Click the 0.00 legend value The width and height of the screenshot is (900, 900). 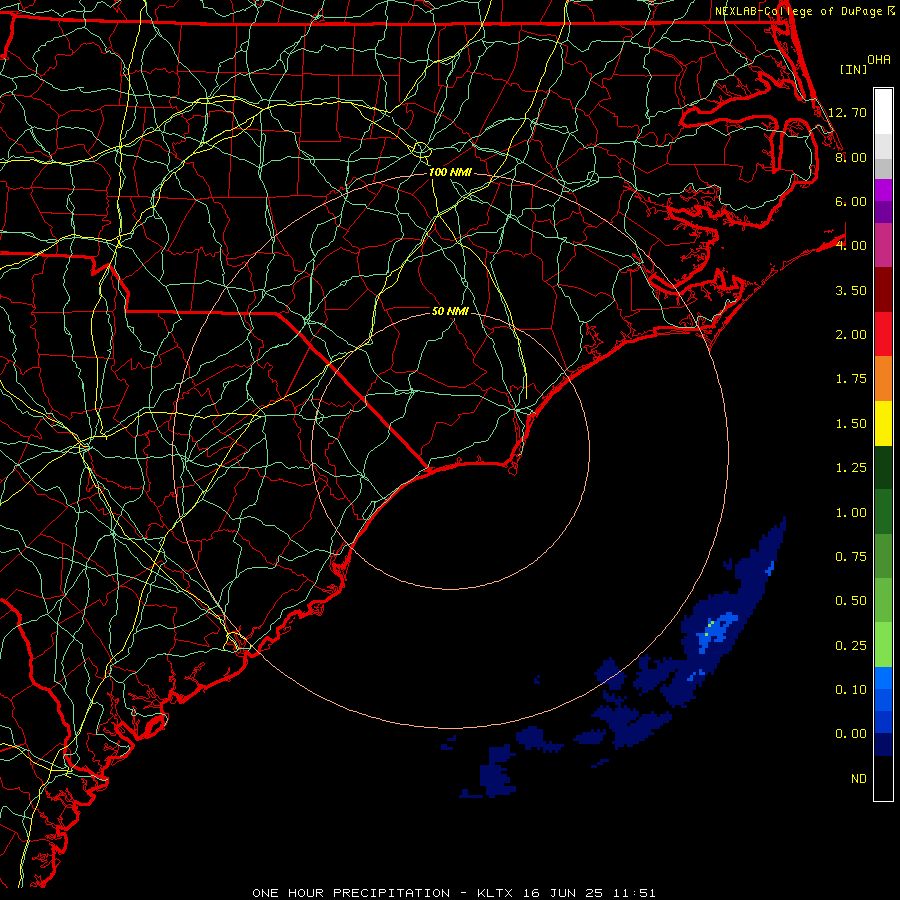click(851, 734)
